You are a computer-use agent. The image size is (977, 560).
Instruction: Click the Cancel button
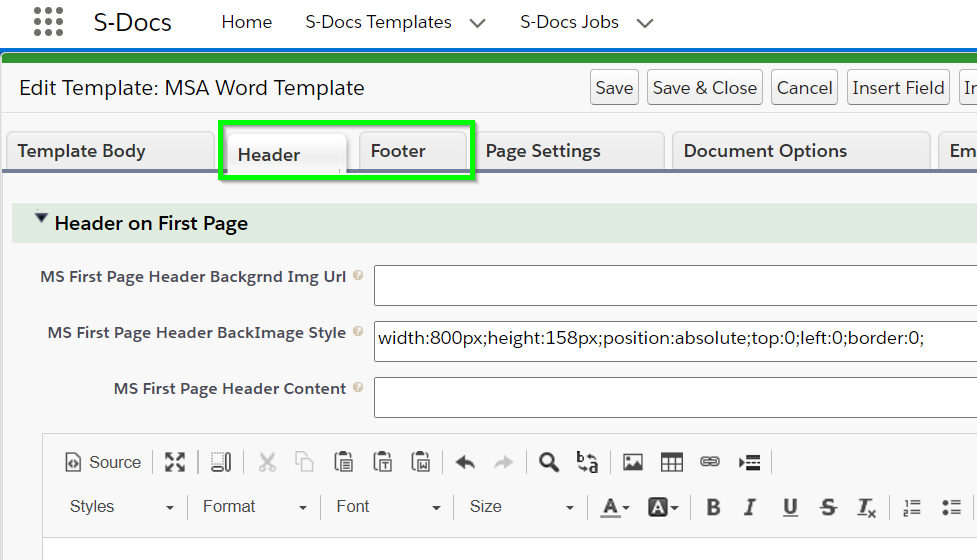pyautogui.click(x=804, y=88)
